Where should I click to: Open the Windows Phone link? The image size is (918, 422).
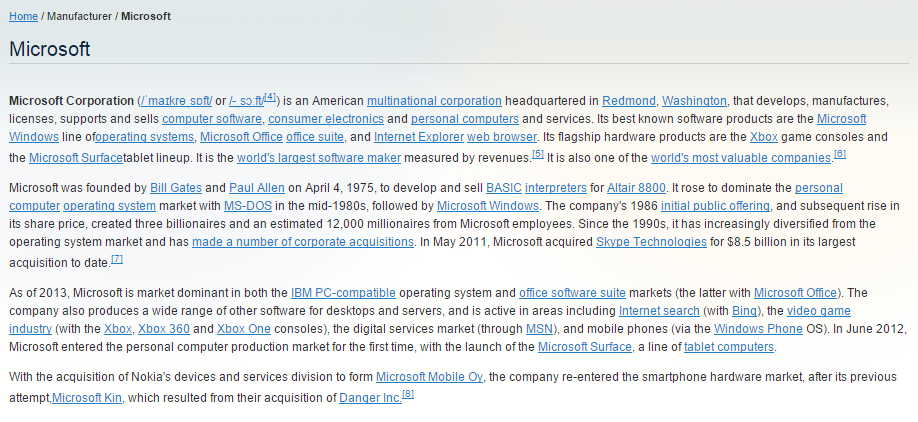pos(758,329)
